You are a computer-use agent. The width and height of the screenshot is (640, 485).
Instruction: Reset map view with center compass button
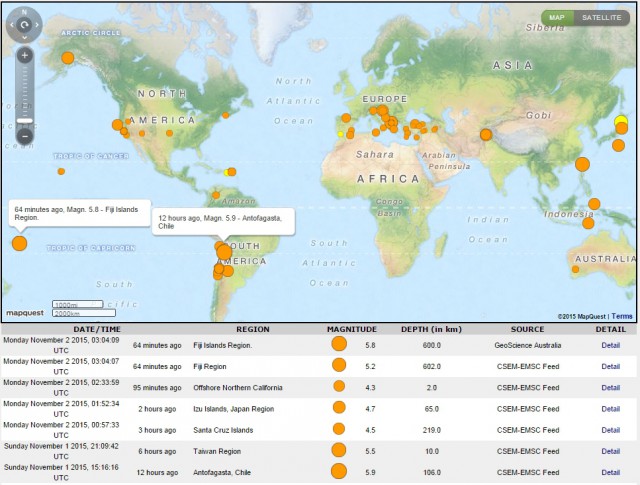[x=24, y=25]
